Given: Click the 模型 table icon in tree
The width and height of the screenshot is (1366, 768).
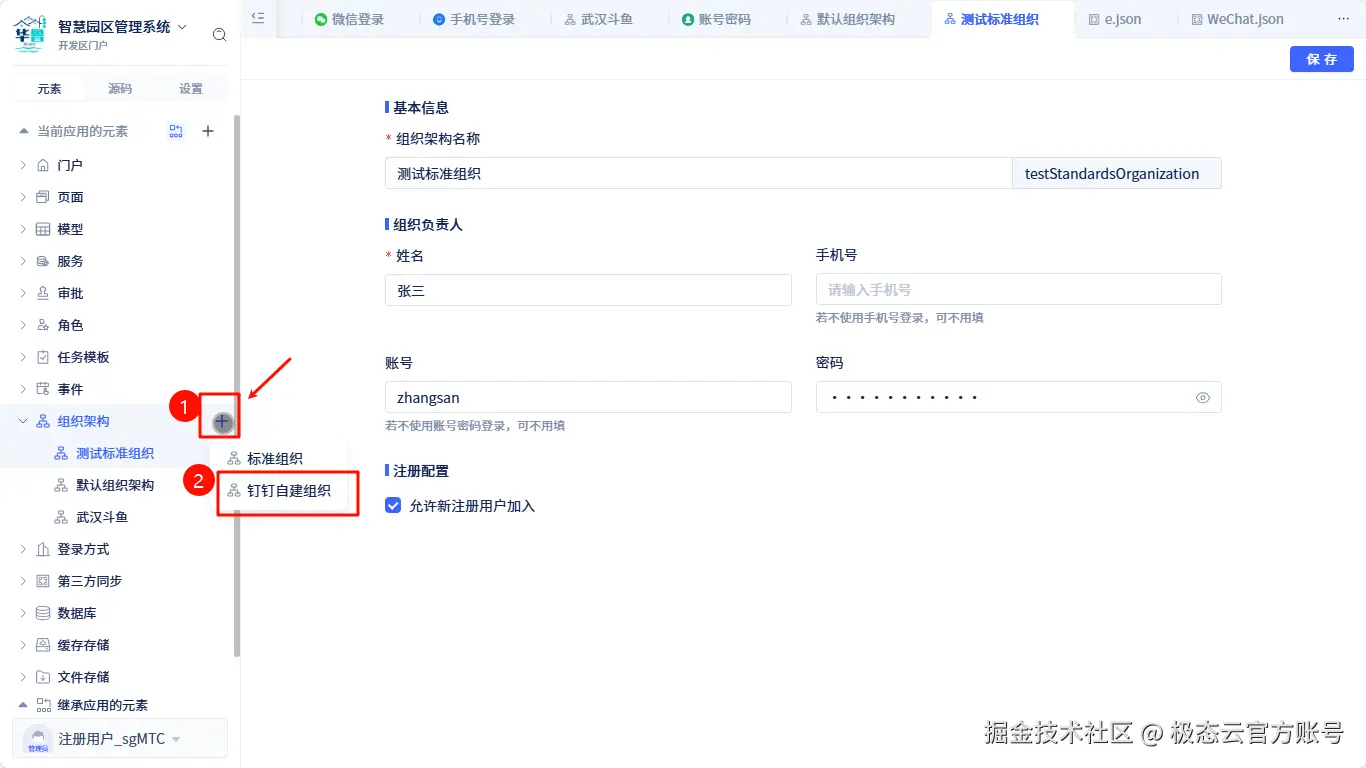Looking at the screenshot, I should coord(43,229).
